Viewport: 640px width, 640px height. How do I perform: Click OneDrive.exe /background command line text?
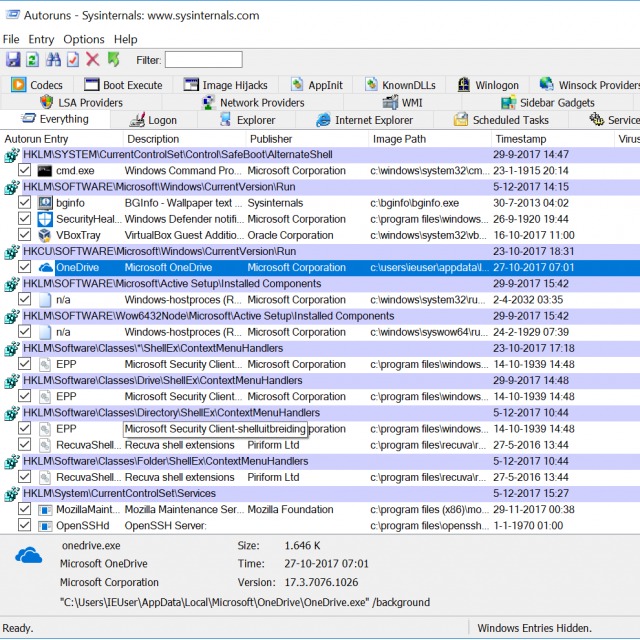pyautogui.click(x=244, y=602)
